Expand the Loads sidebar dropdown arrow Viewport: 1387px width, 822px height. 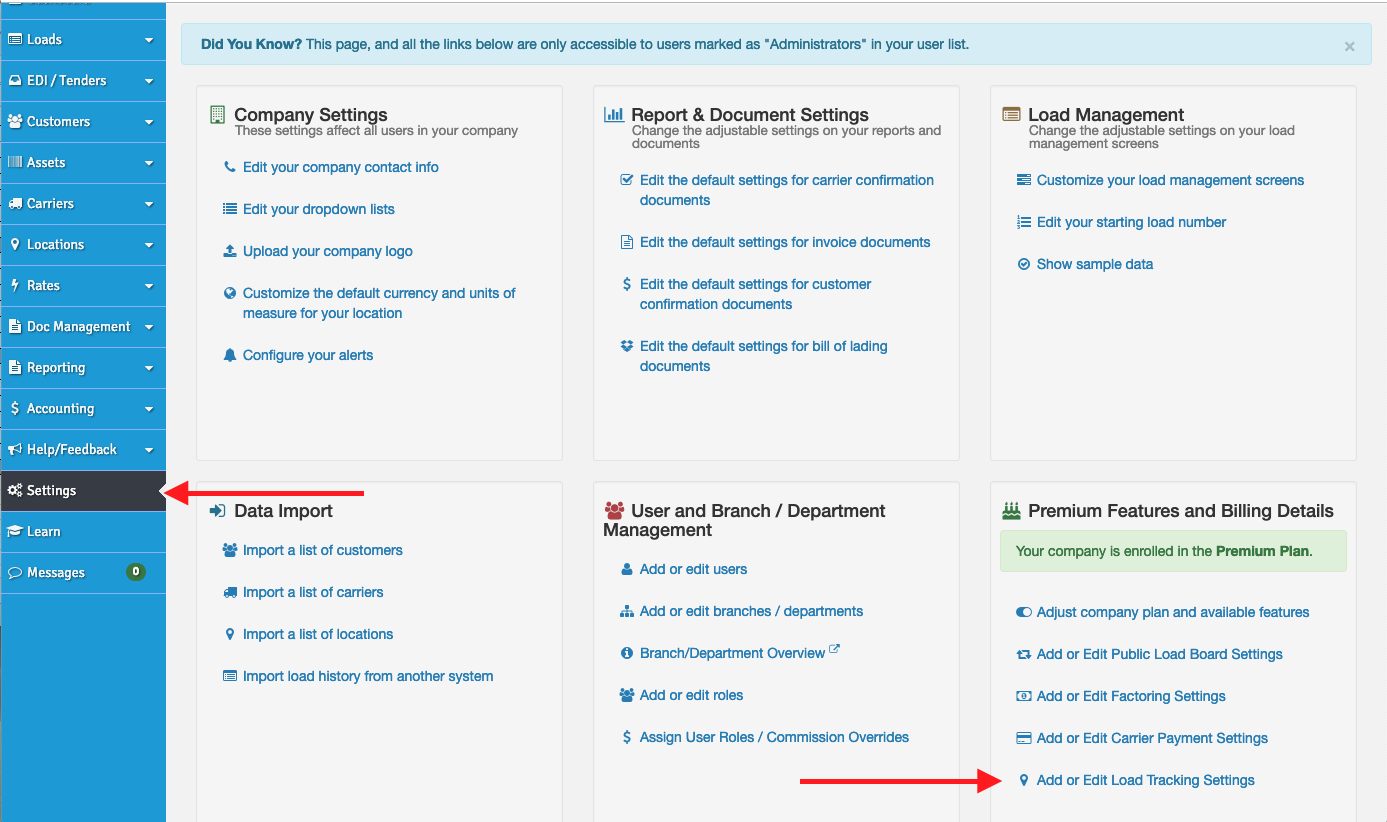click(149, 41)
